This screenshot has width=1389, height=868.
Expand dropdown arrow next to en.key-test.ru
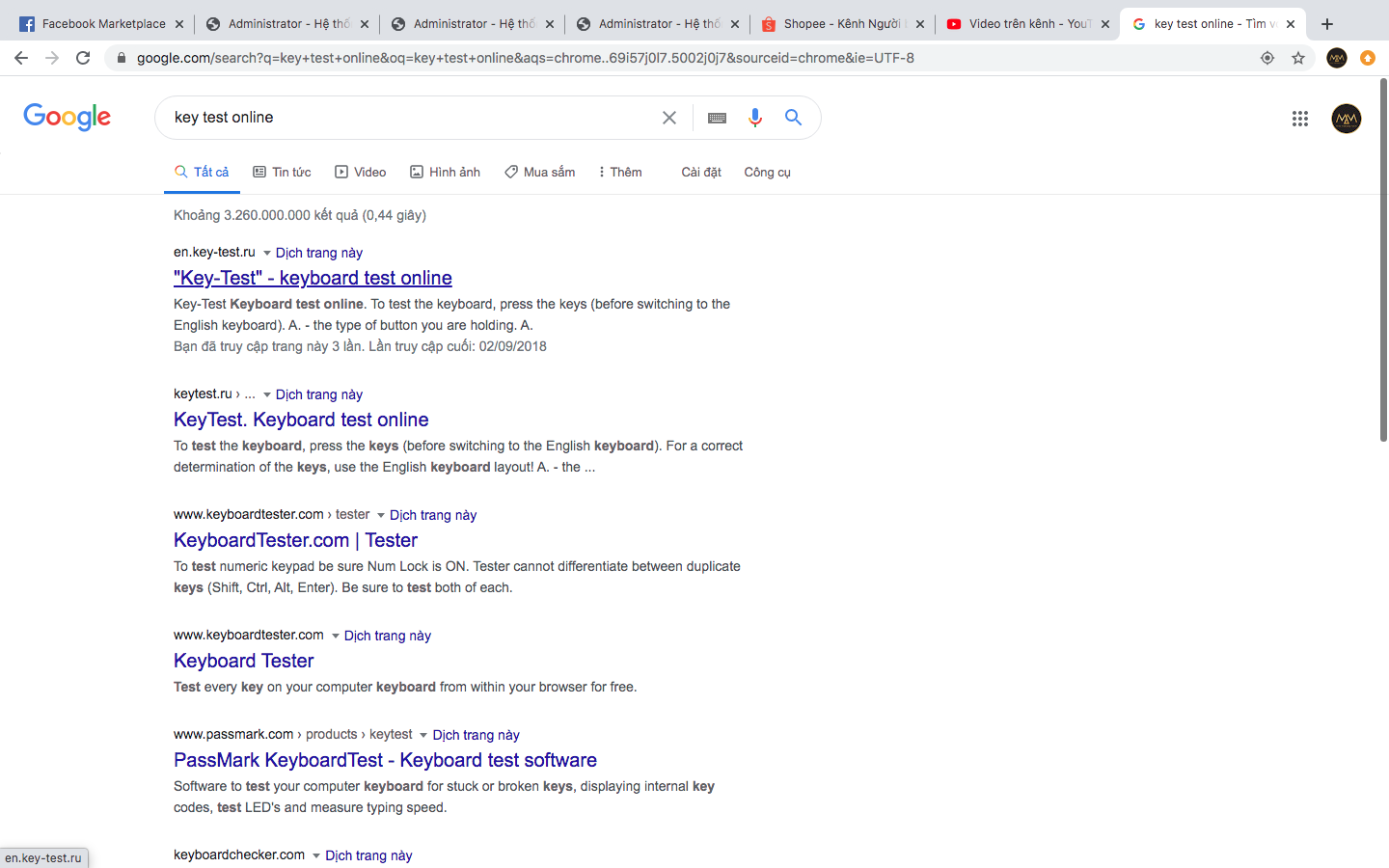click(x=267, y=254)
